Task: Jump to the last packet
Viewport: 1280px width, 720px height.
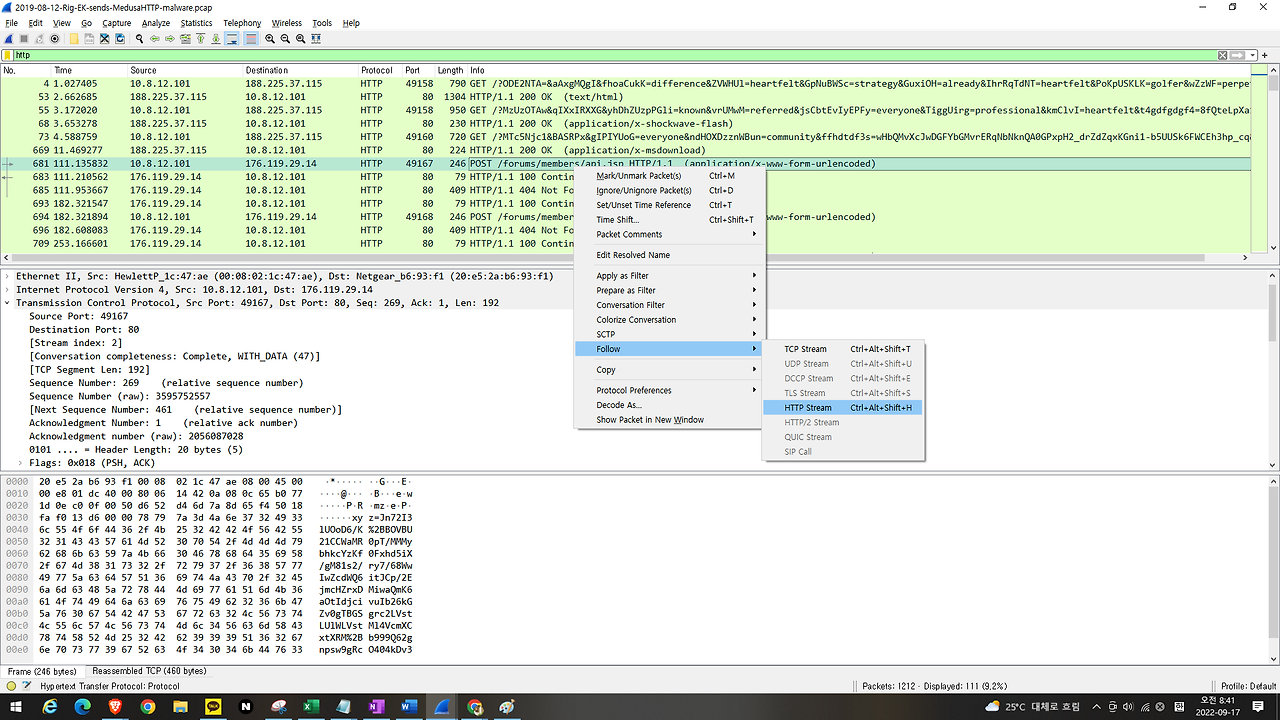Action: tap(215, 38)
